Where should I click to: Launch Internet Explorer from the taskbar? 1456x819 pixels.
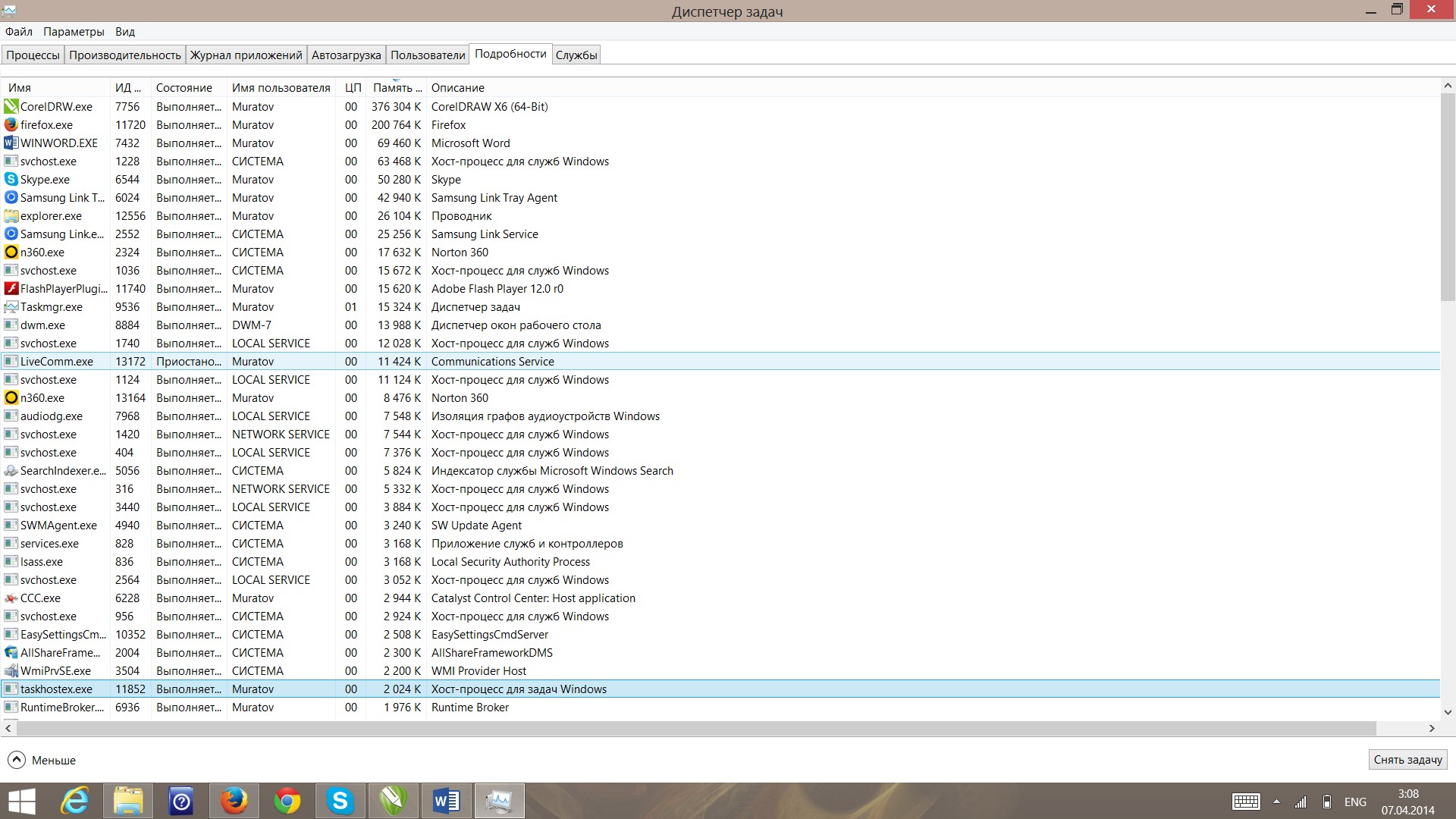tap(75, 801)
